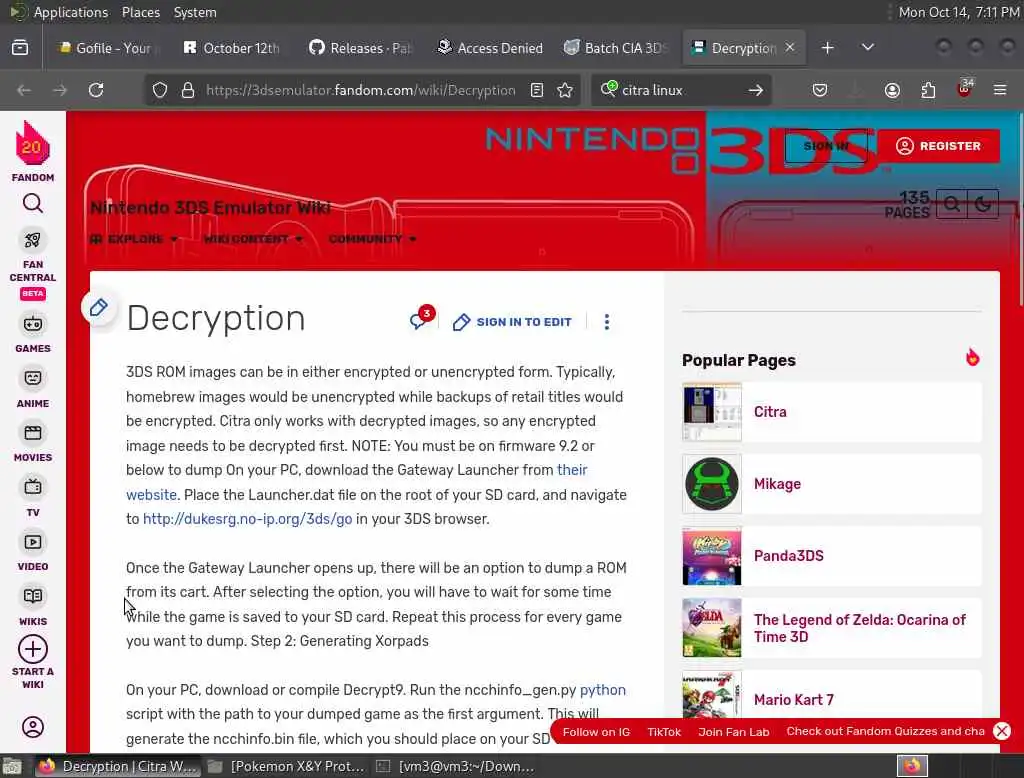The height and width of the screenshot is (778, 1024).
Task: Go back with browser back arrow
Action: click(x=24, y=90)
